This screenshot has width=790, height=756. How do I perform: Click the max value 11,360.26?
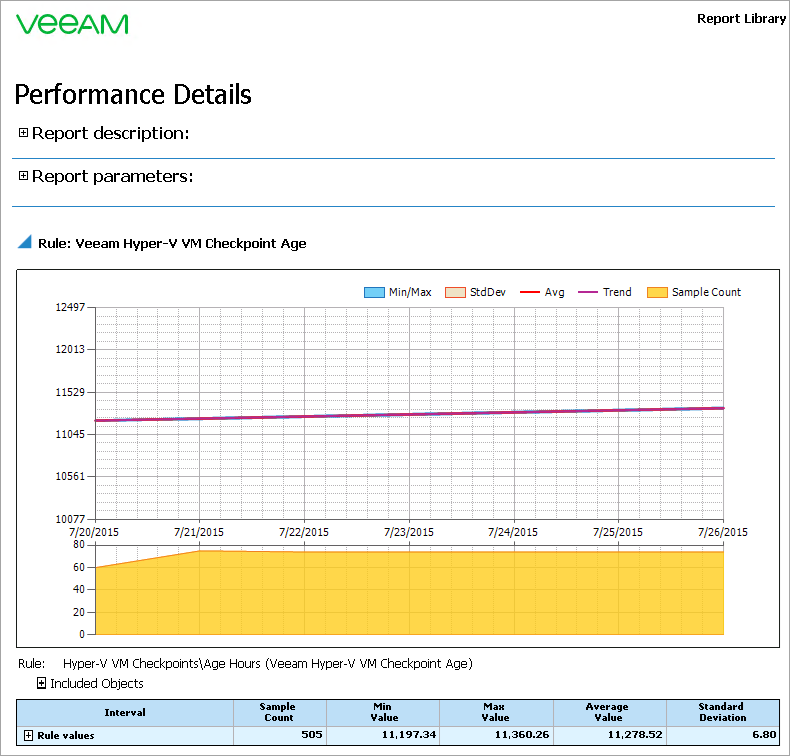pos(521,735)
